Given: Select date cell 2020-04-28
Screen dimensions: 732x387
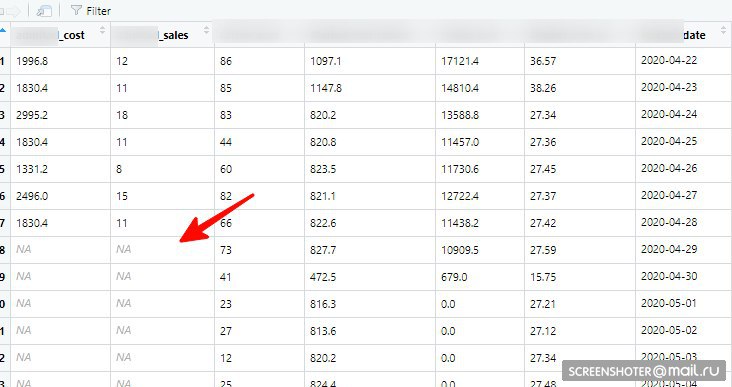Looking at the screenshot, I should point(669,223).
